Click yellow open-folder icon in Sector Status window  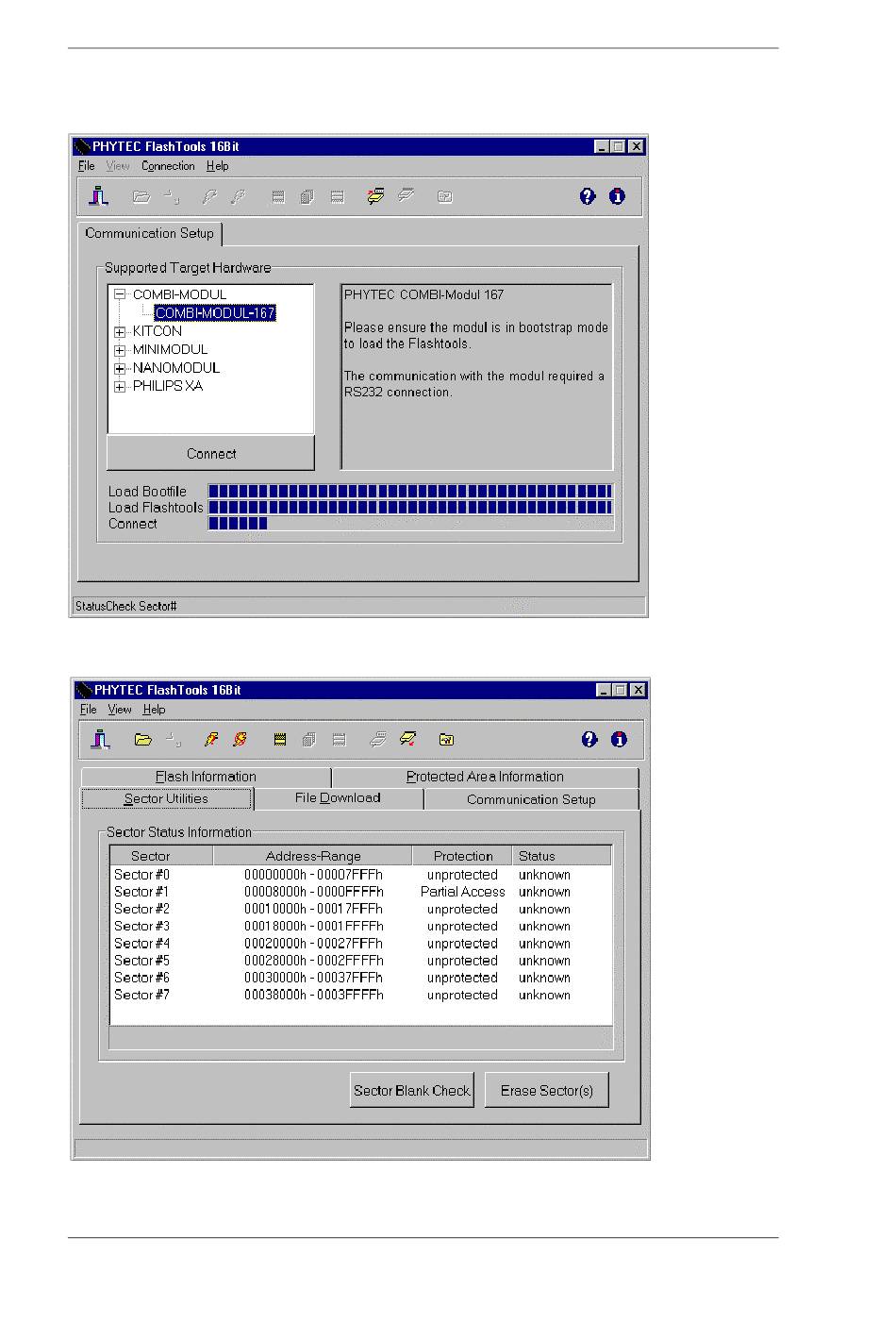143,740
